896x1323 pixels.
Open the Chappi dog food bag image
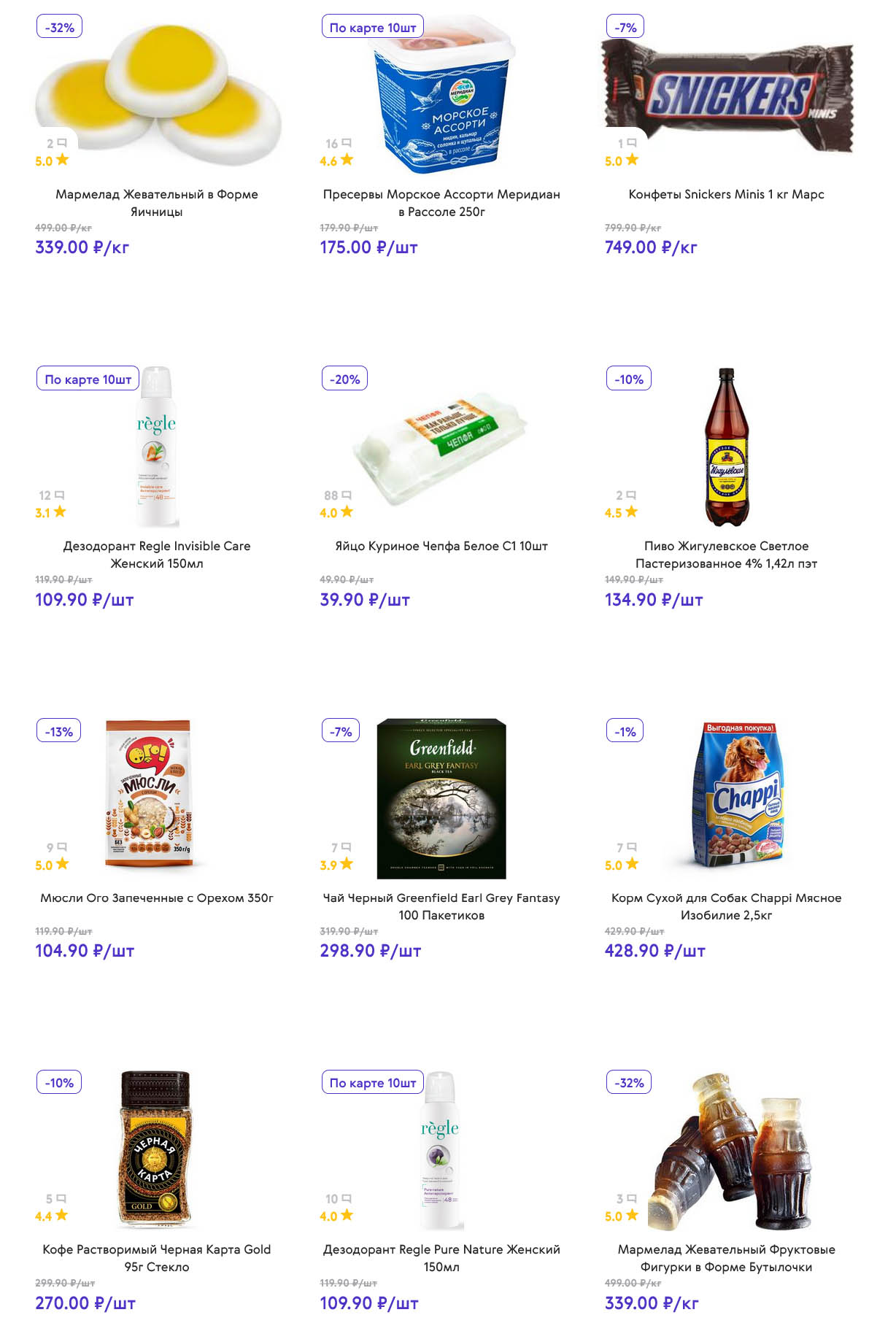click(738, 794)
